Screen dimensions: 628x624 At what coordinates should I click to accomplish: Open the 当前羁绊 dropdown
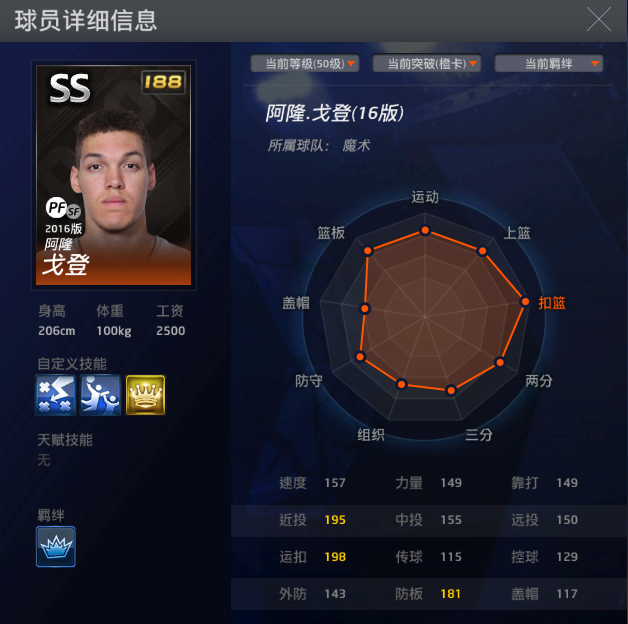[549, 63]
